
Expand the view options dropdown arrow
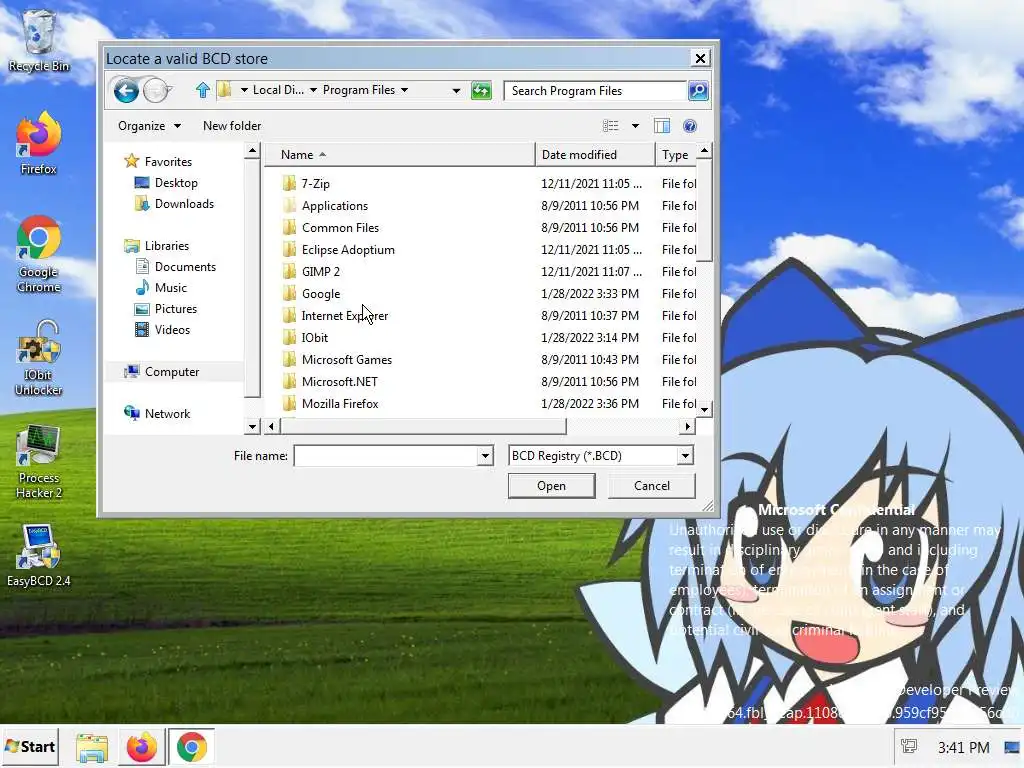[635, 126]
